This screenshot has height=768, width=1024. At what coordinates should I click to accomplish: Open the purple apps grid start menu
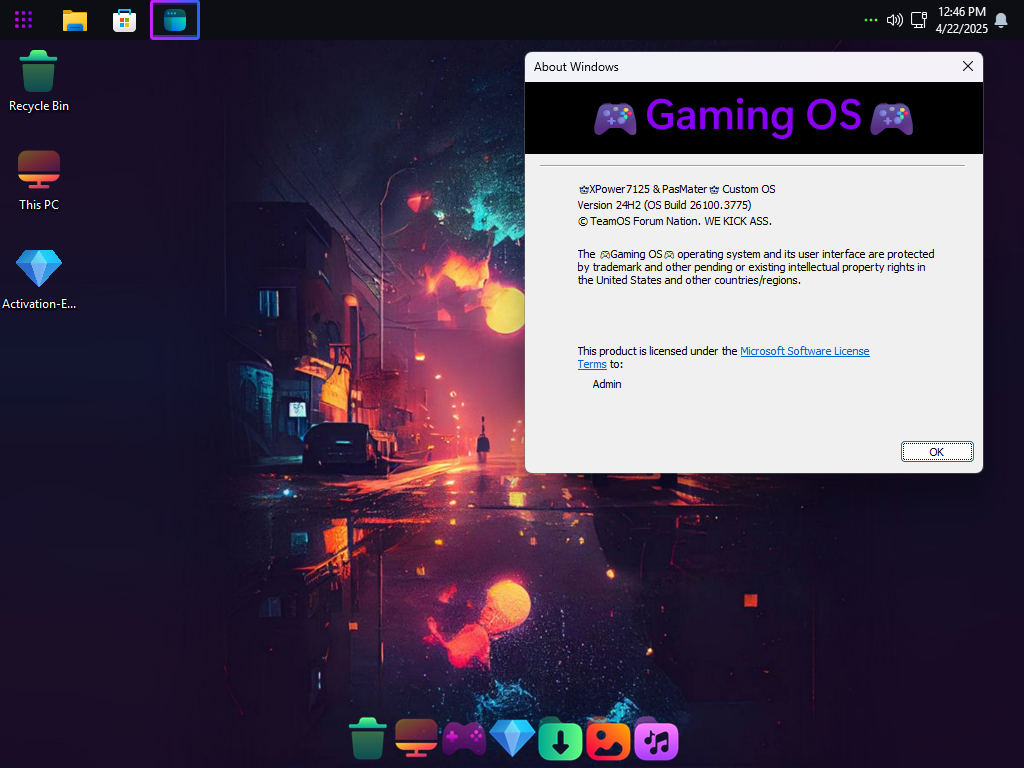pyautogui.click(x=24, y=20)
